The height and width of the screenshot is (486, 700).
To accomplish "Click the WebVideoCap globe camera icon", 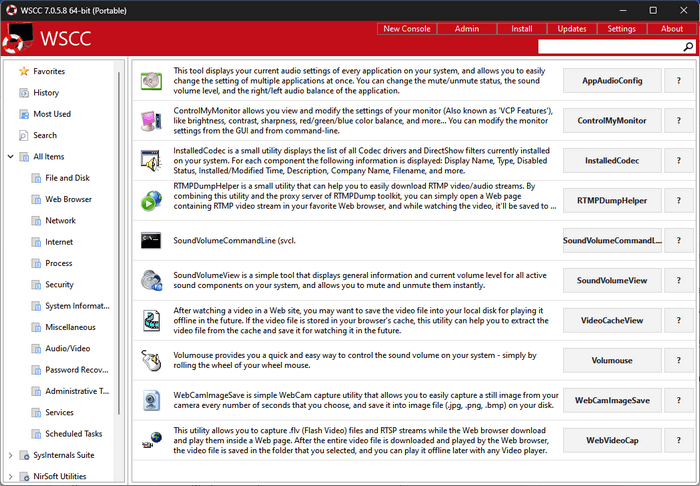I will click(152, 440).
